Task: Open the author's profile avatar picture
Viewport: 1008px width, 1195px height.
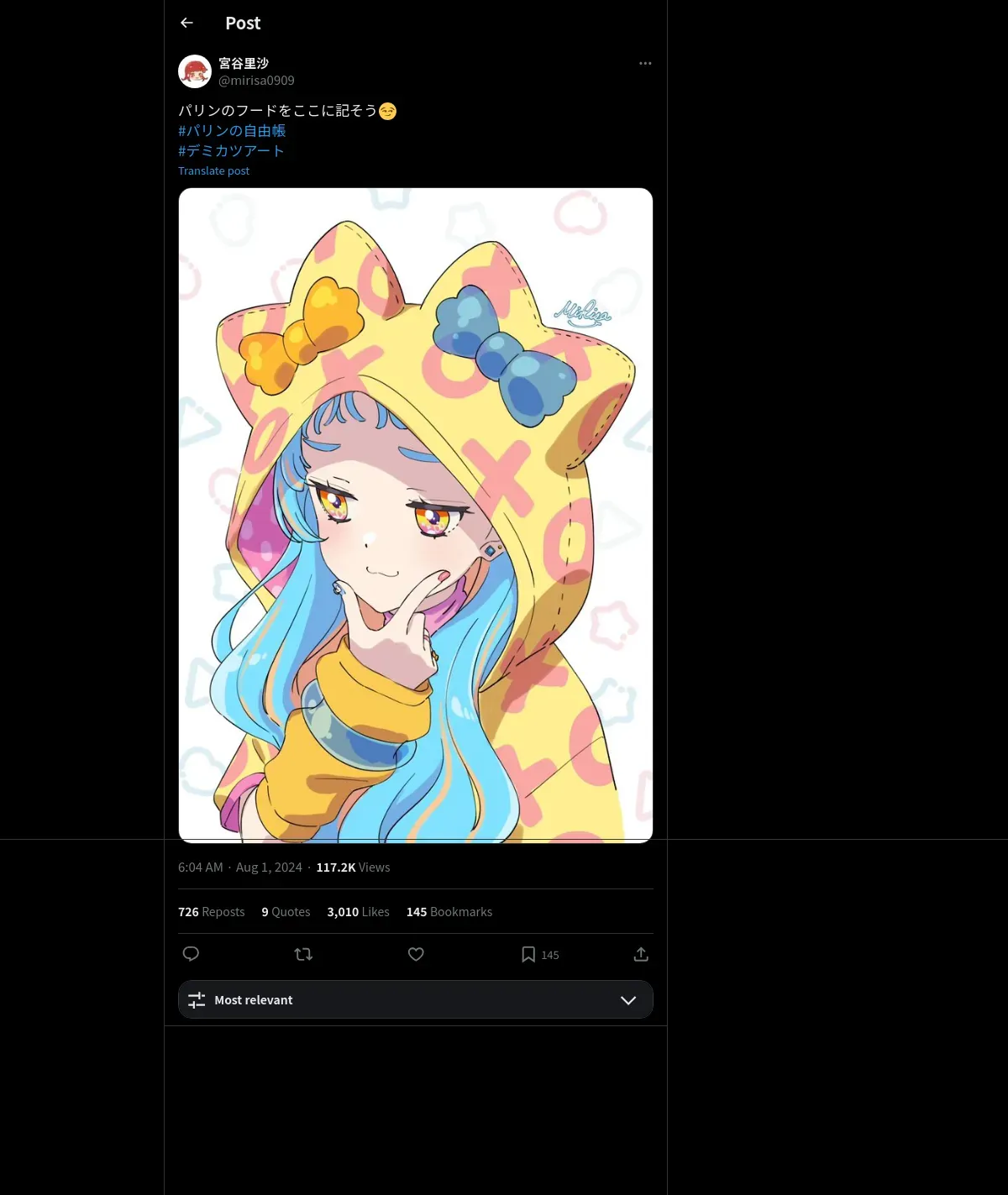Action: [x=195, y=71]
